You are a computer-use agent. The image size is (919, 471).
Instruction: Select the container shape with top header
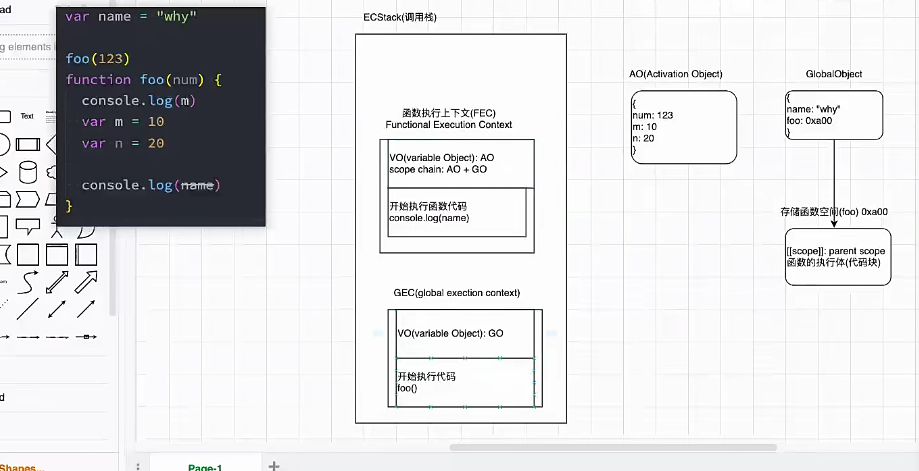point(57,255)
